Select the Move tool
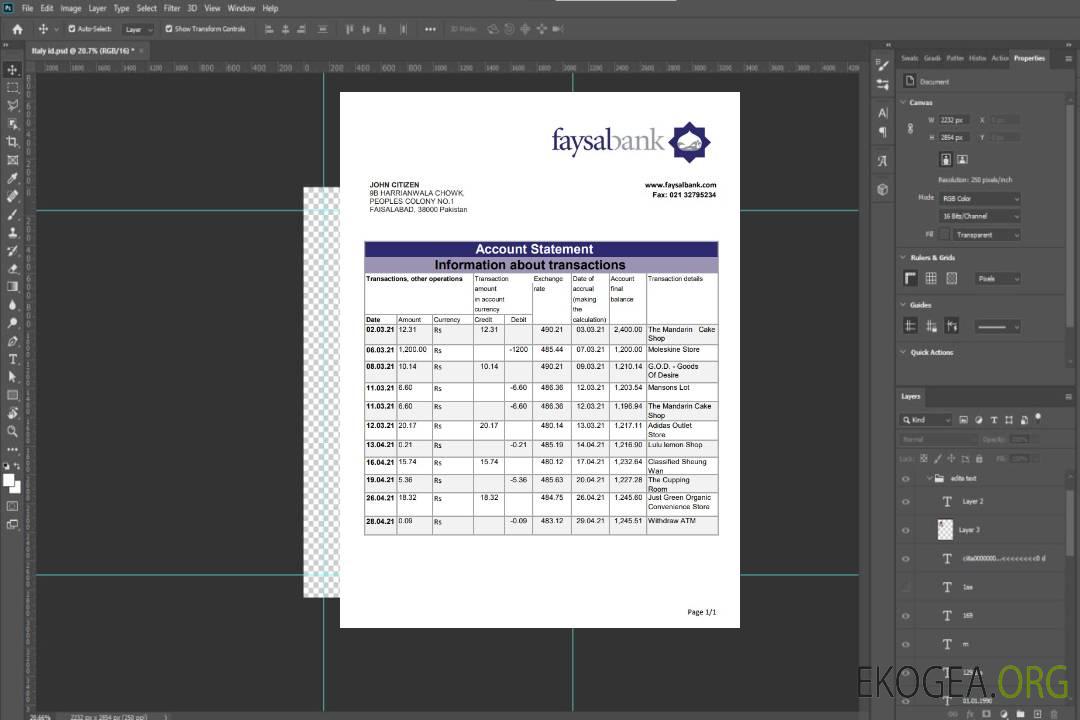This screenshot has height=720, width=1080. [x=12, y=70]
